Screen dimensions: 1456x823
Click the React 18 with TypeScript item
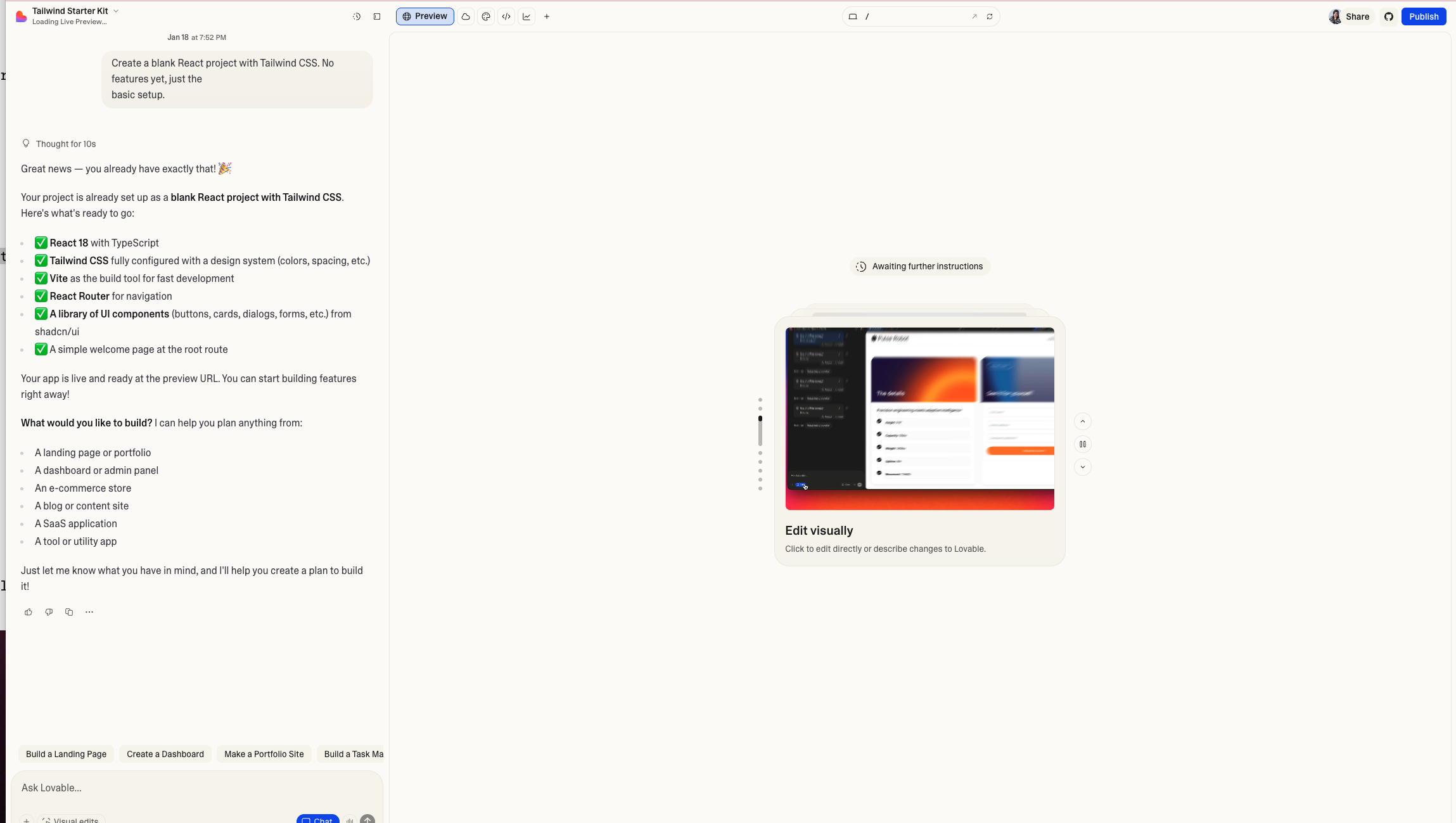tap(97, 243)
